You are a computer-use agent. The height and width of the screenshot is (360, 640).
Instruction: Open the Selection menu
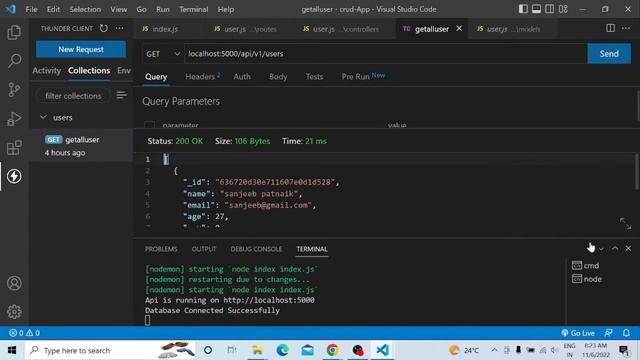coord(85,9)
